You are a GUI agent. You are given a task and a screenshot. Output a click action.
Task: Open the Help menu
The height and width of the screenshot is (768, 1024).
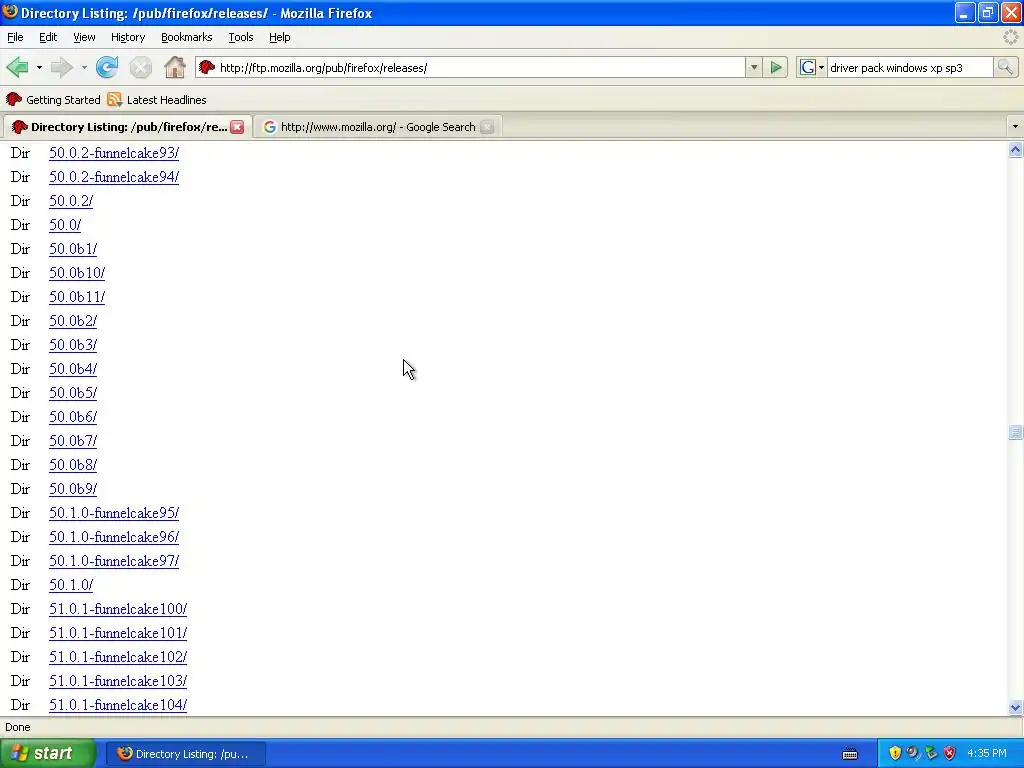click(x=280, y=37)
